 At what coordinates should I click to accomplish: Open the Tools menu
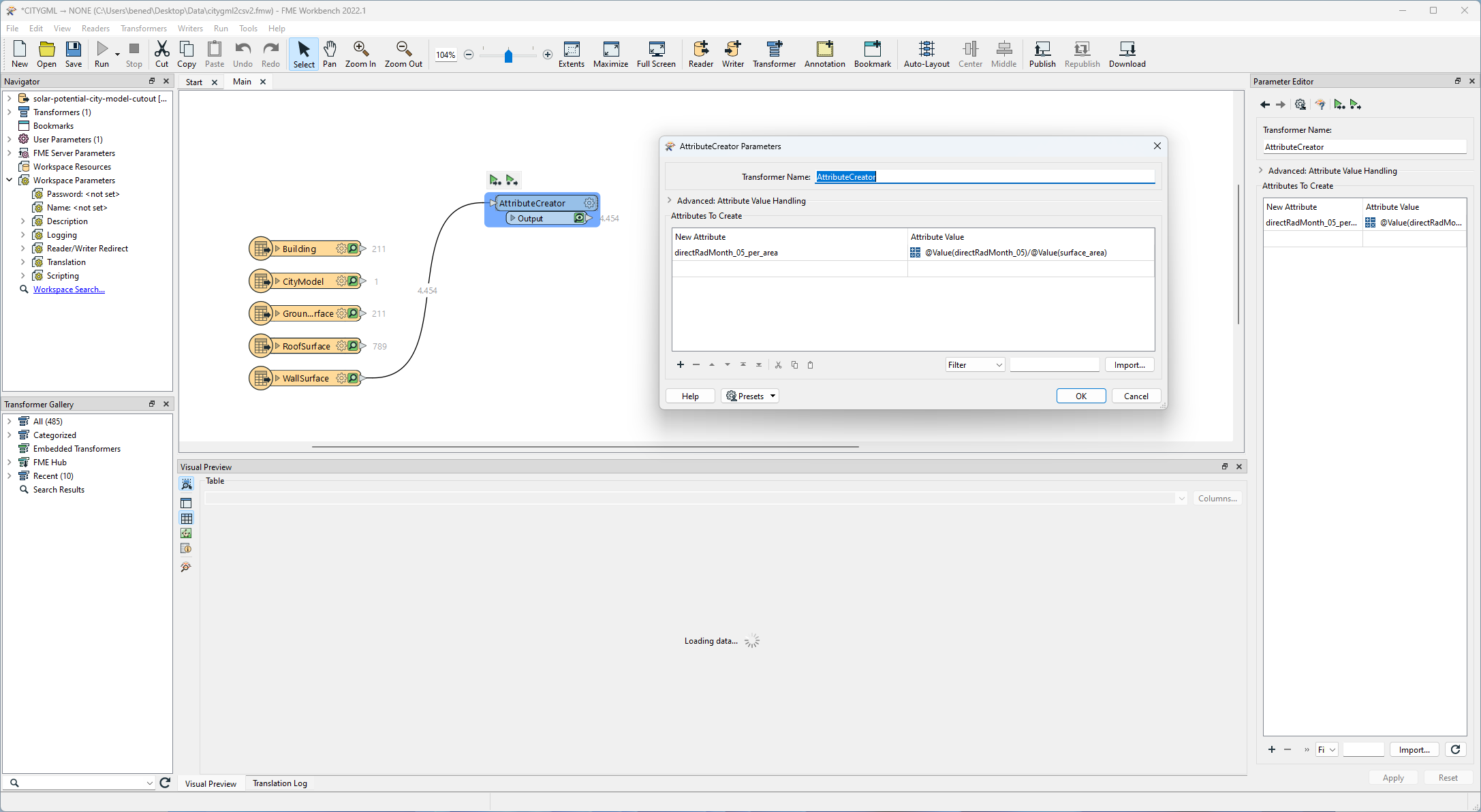[x=248, y=29]
